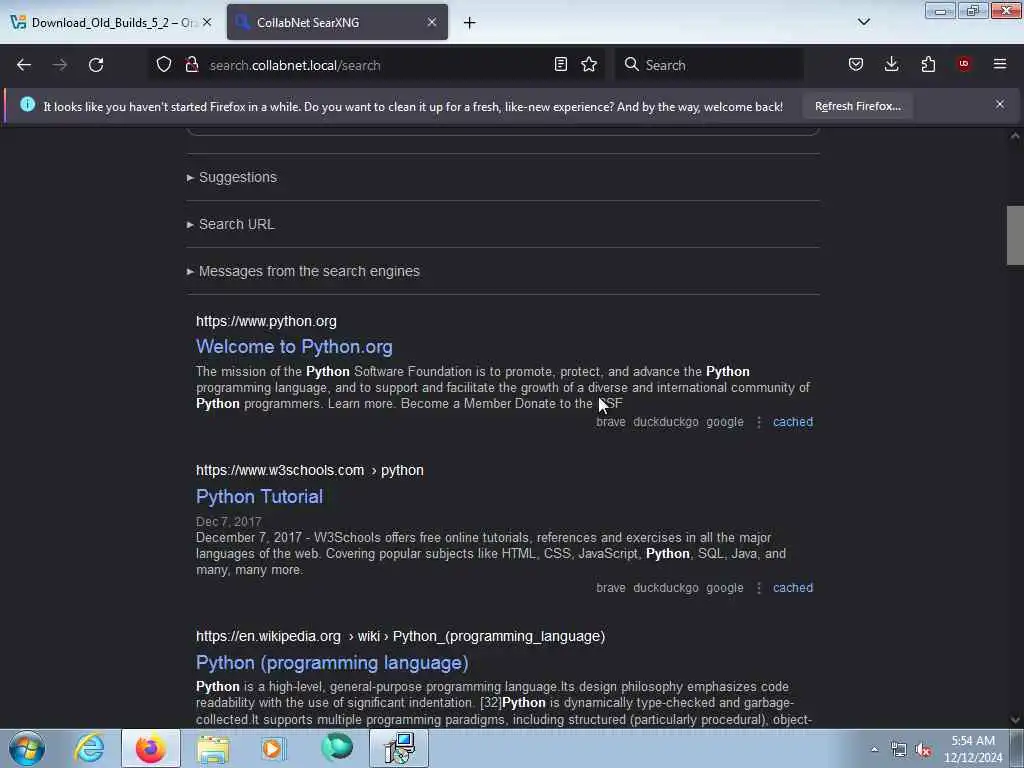Open cached version of Python.org result
1024x768 pixels.
(x=793, y=422)
